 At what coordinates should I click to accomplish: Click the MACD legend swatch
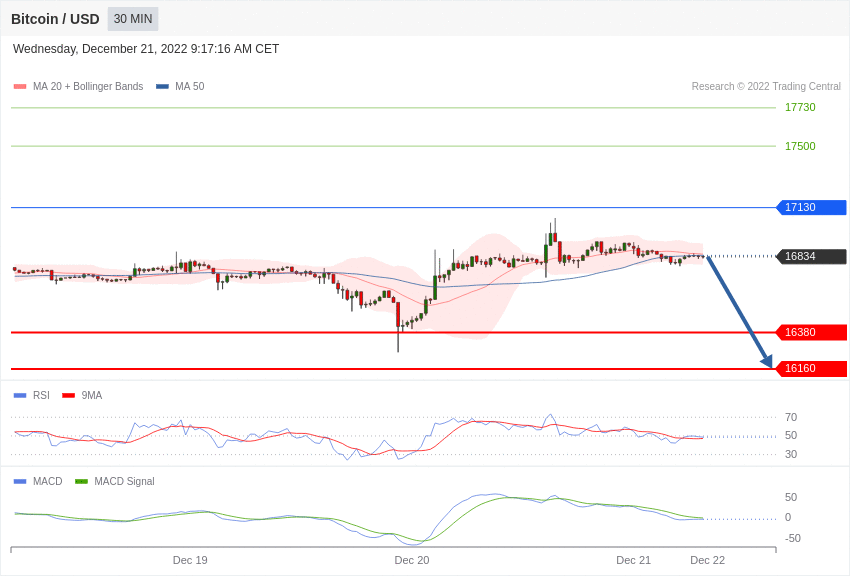pos(20,481)
